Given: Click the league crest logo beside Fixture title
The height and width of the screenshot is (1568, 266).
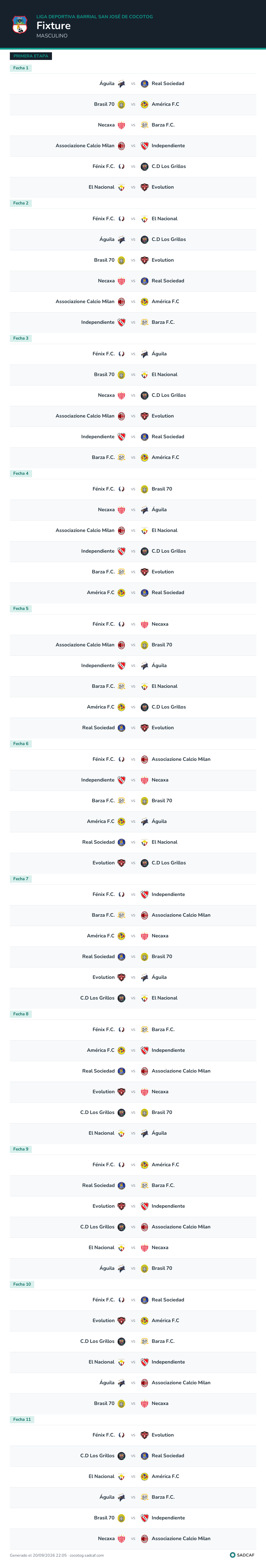Looking at the screenshot, I should (20, 25).
